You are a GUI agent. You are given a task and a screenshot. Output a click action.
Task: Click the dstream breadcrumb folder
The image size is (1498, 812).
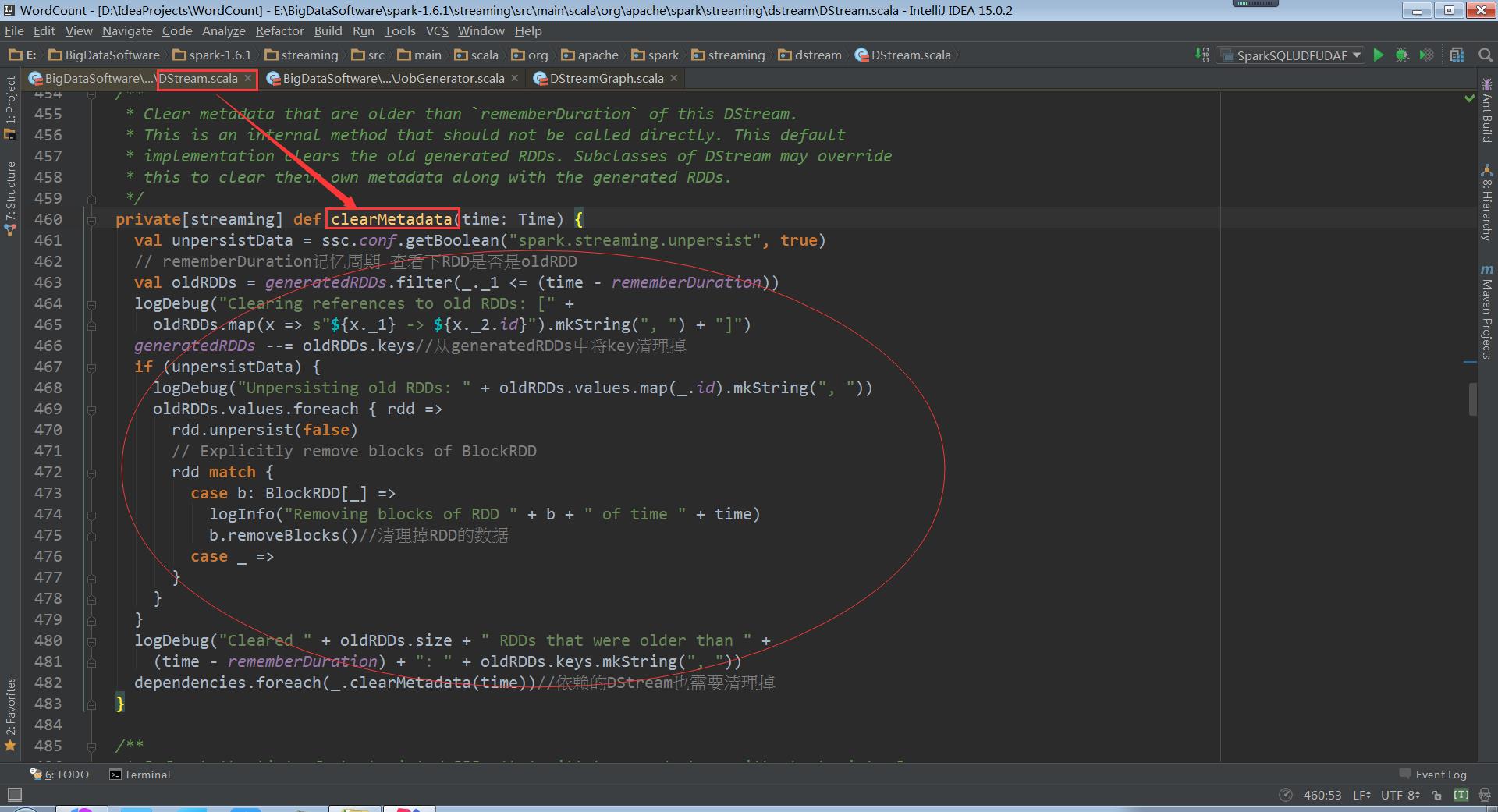pyautogui.click(x=810, y=55)
